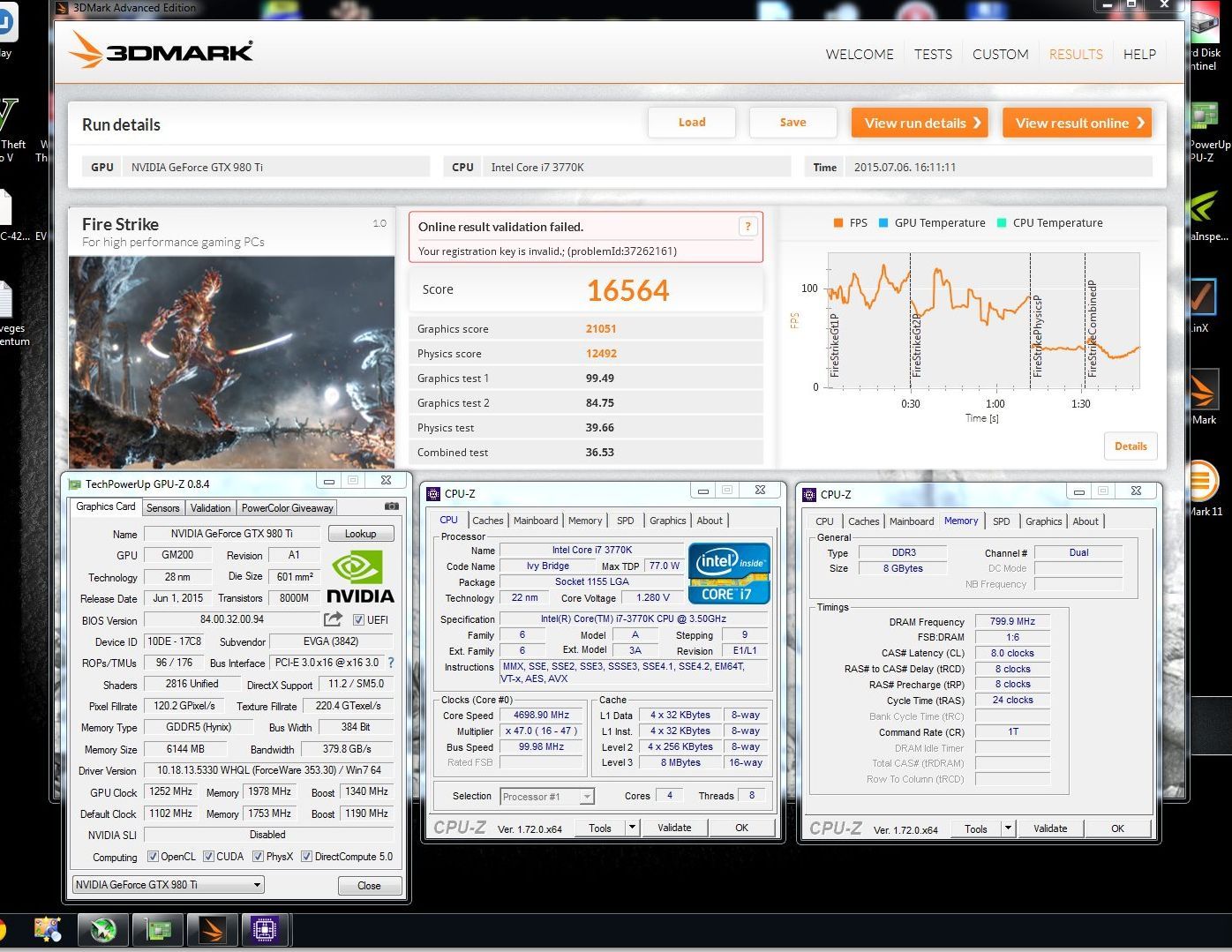This screenshot has width=1232, height=952.
Task: Click the GPU-Z screenshot camera icon
Action: (392, 506)
